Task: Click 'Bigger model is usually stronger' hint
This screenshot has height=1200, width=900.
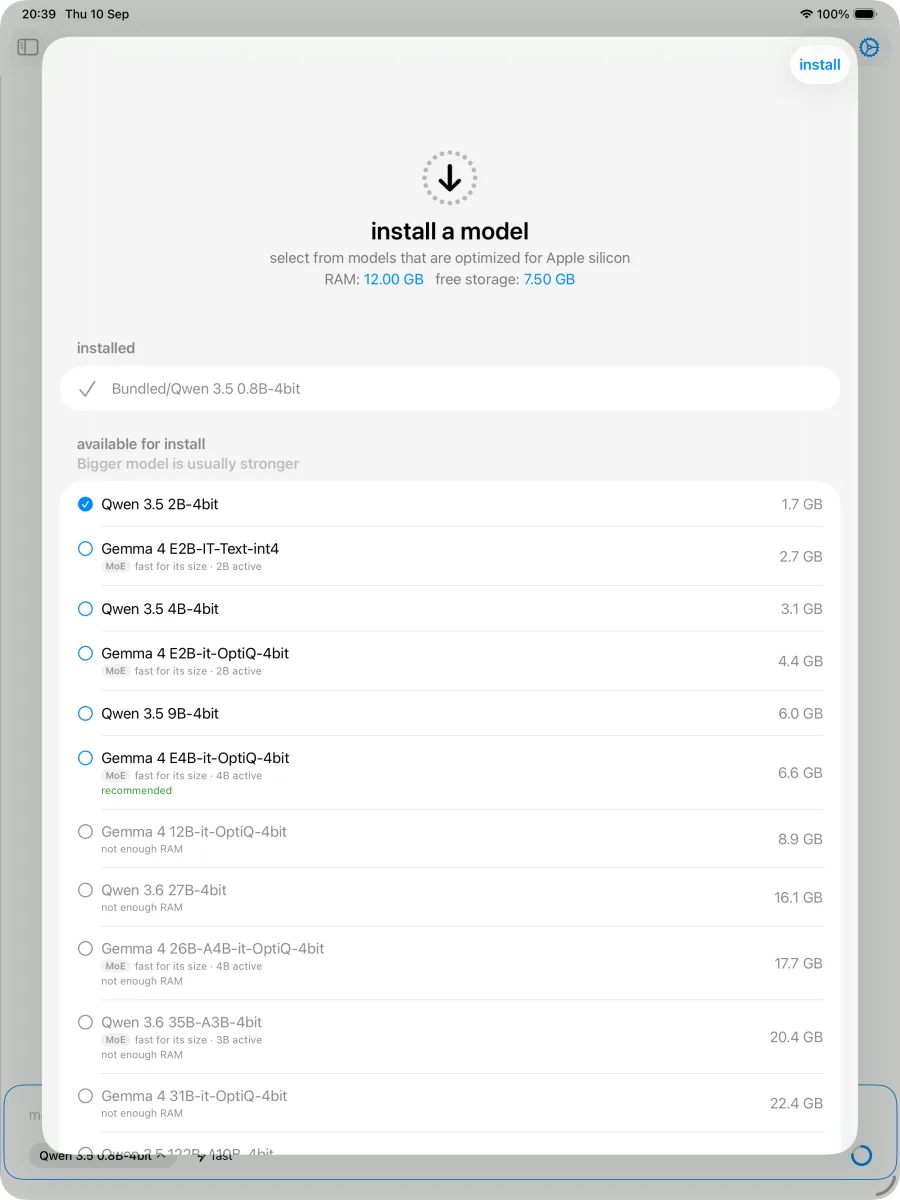Action: coord(188,464)
